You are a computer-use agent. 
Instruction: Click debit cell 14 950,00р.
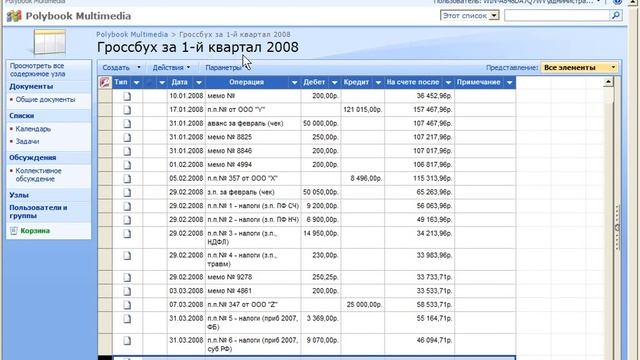pos(321,238)
